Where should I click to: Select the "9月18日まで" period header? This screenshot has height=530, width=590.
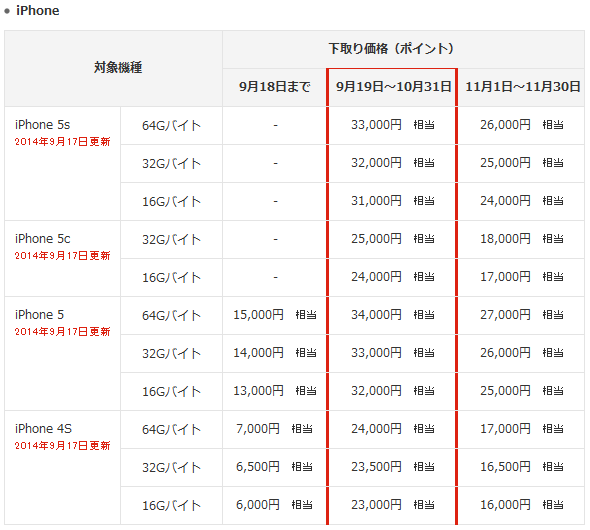pos(275,87)
